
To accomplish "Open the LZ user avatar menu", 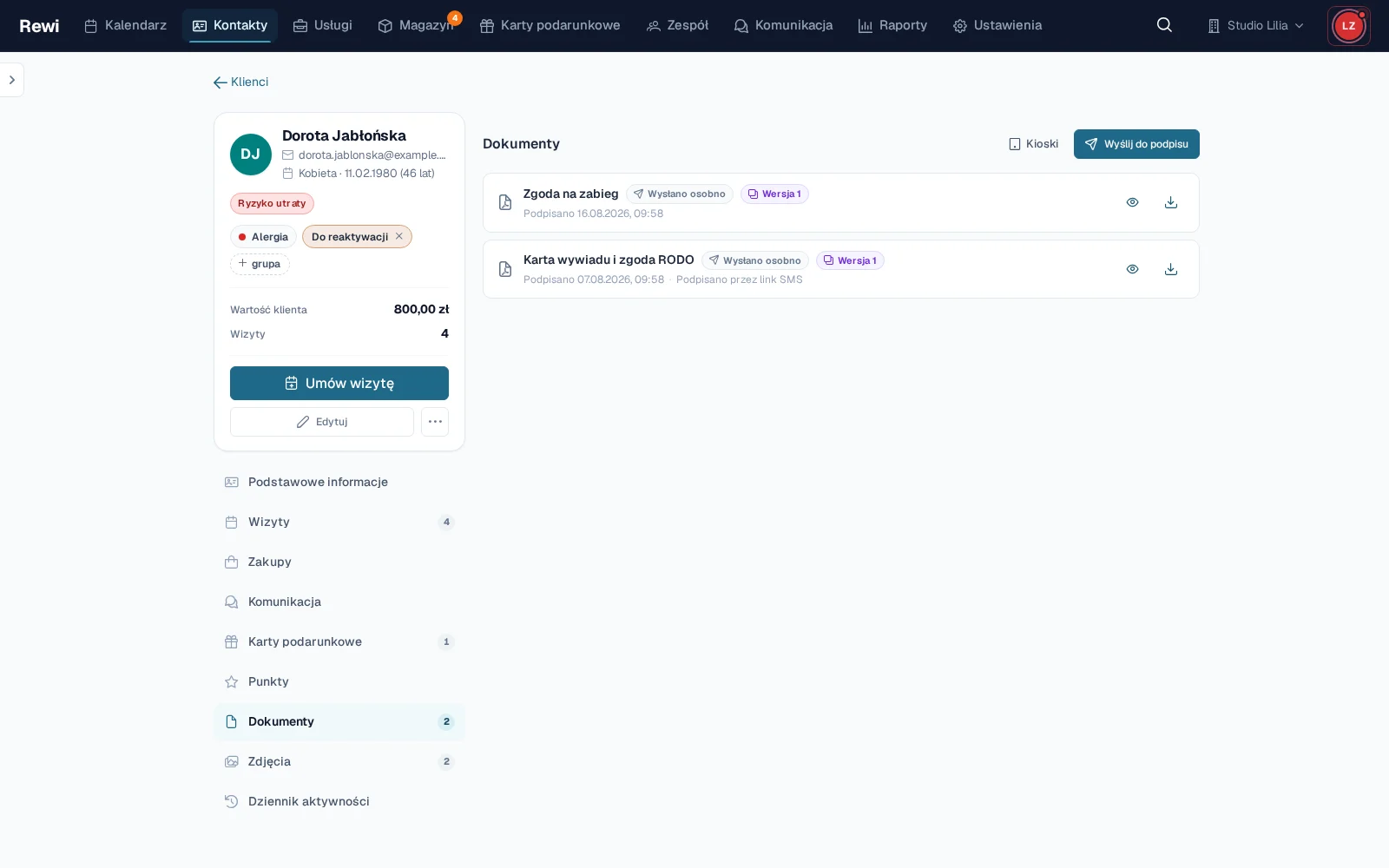I will point(1348,26).
